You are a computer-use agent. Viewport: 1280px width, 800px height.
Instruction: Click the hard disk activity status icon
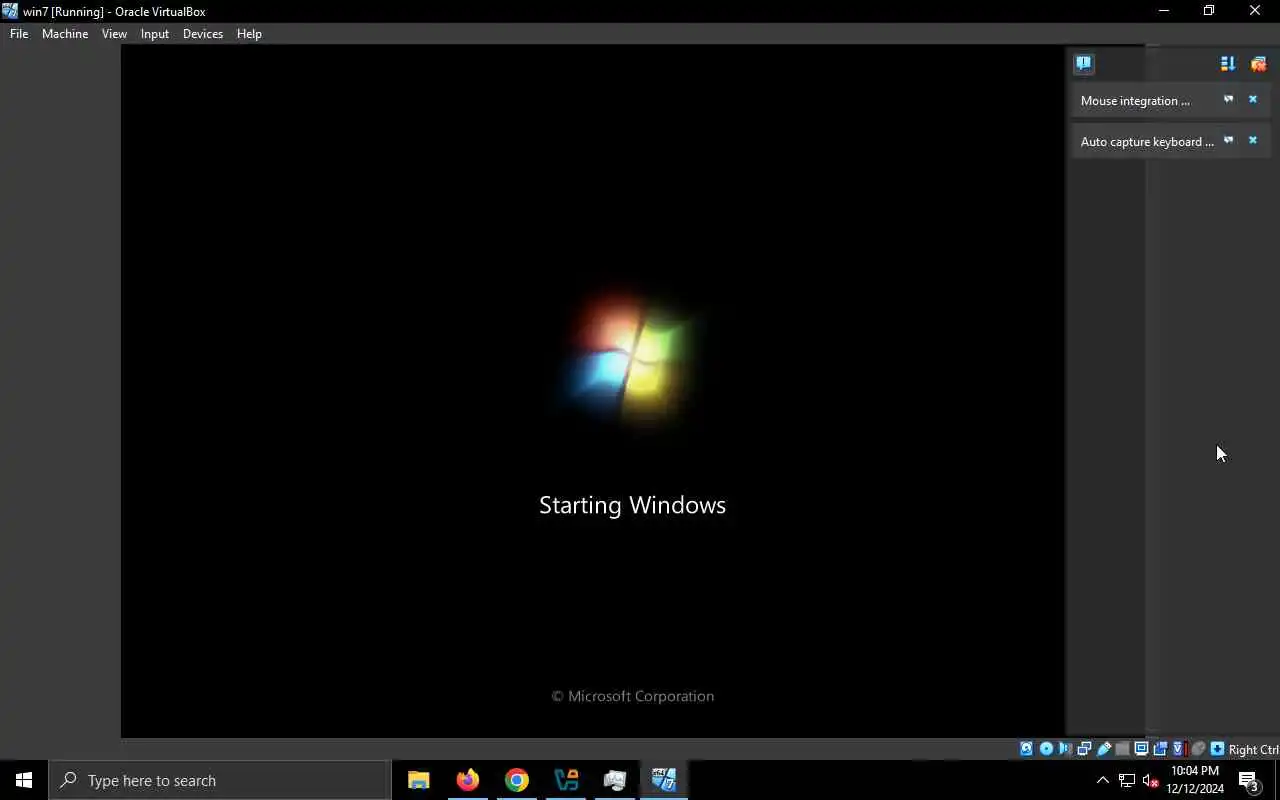(x=1026, y=749)
